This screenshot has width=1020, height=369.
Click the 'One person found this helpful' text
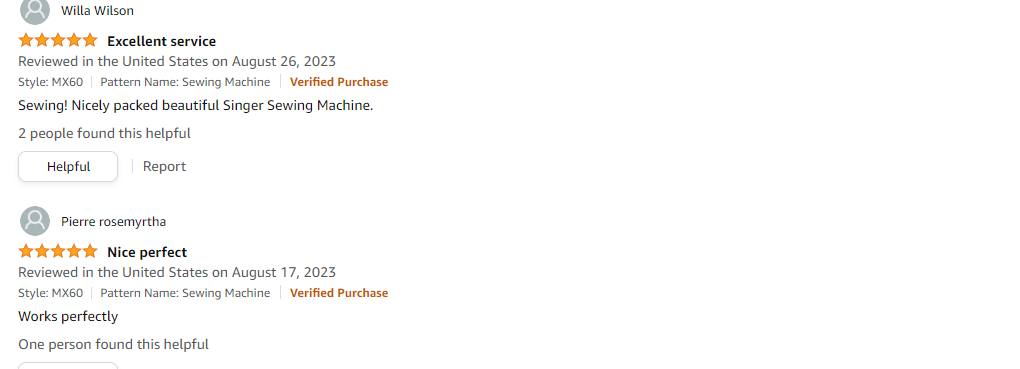[113, 344]
